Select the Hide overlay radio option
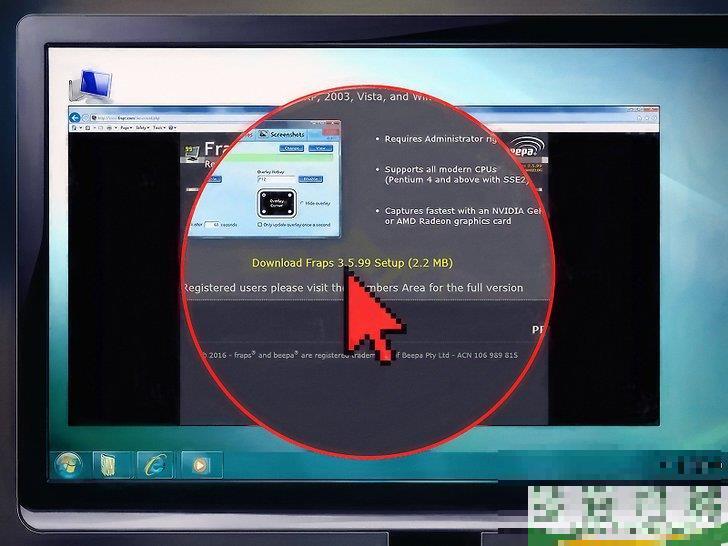 304,202
